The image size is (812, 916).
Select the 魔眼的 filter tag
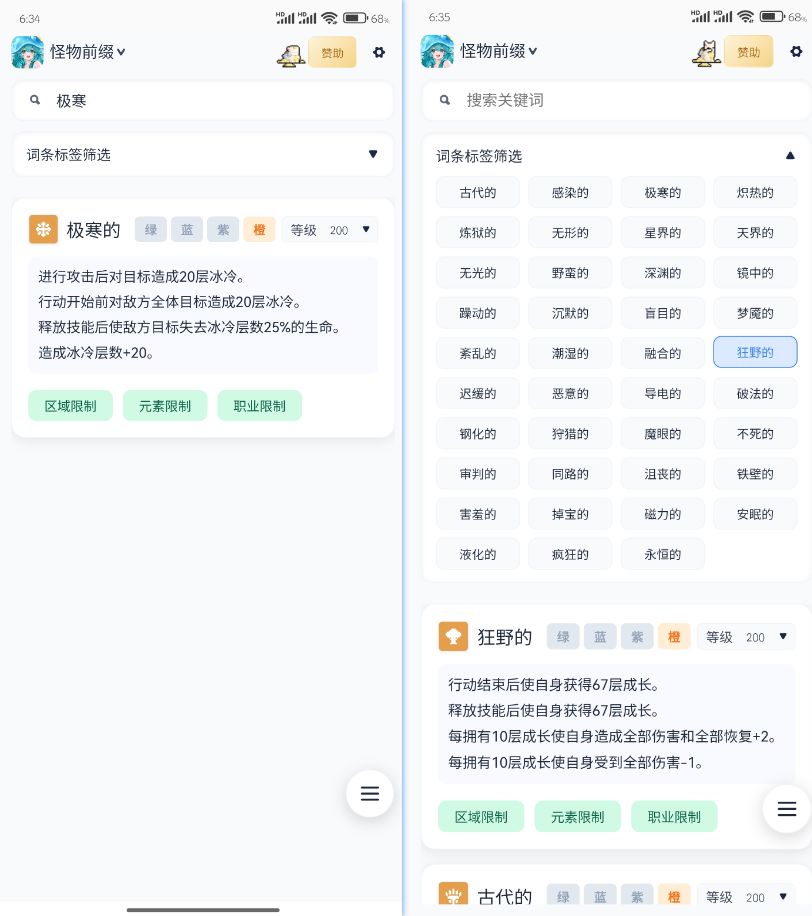662,434
